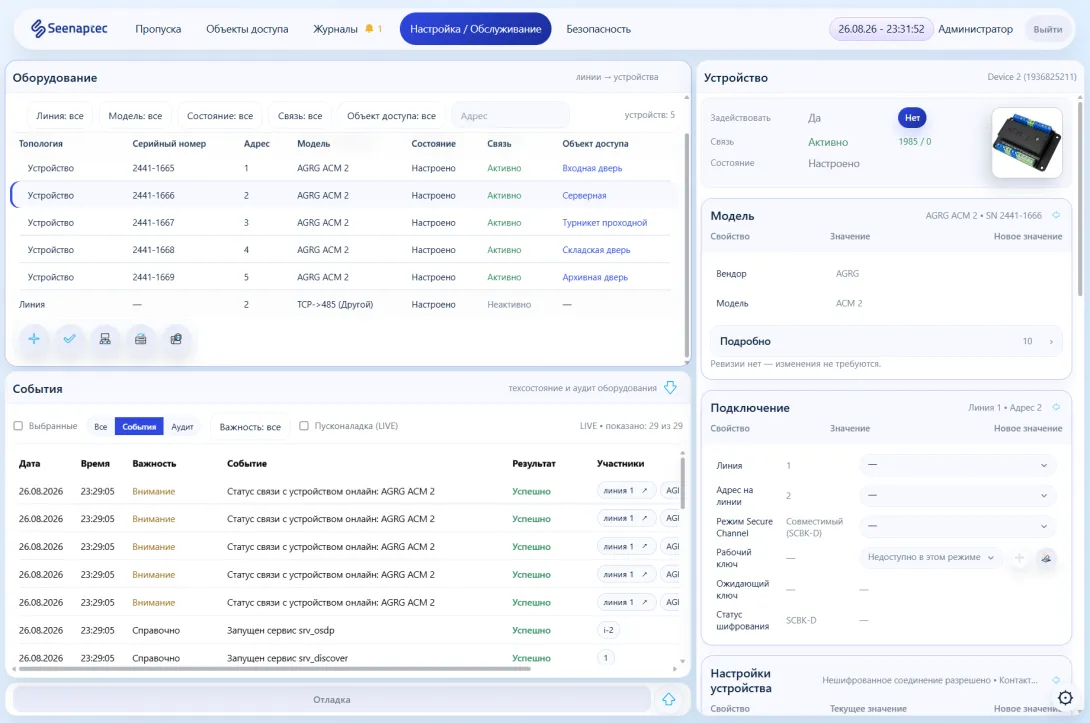
Task: Select device row with serial 2441-1667
Action: coord(344,222)
